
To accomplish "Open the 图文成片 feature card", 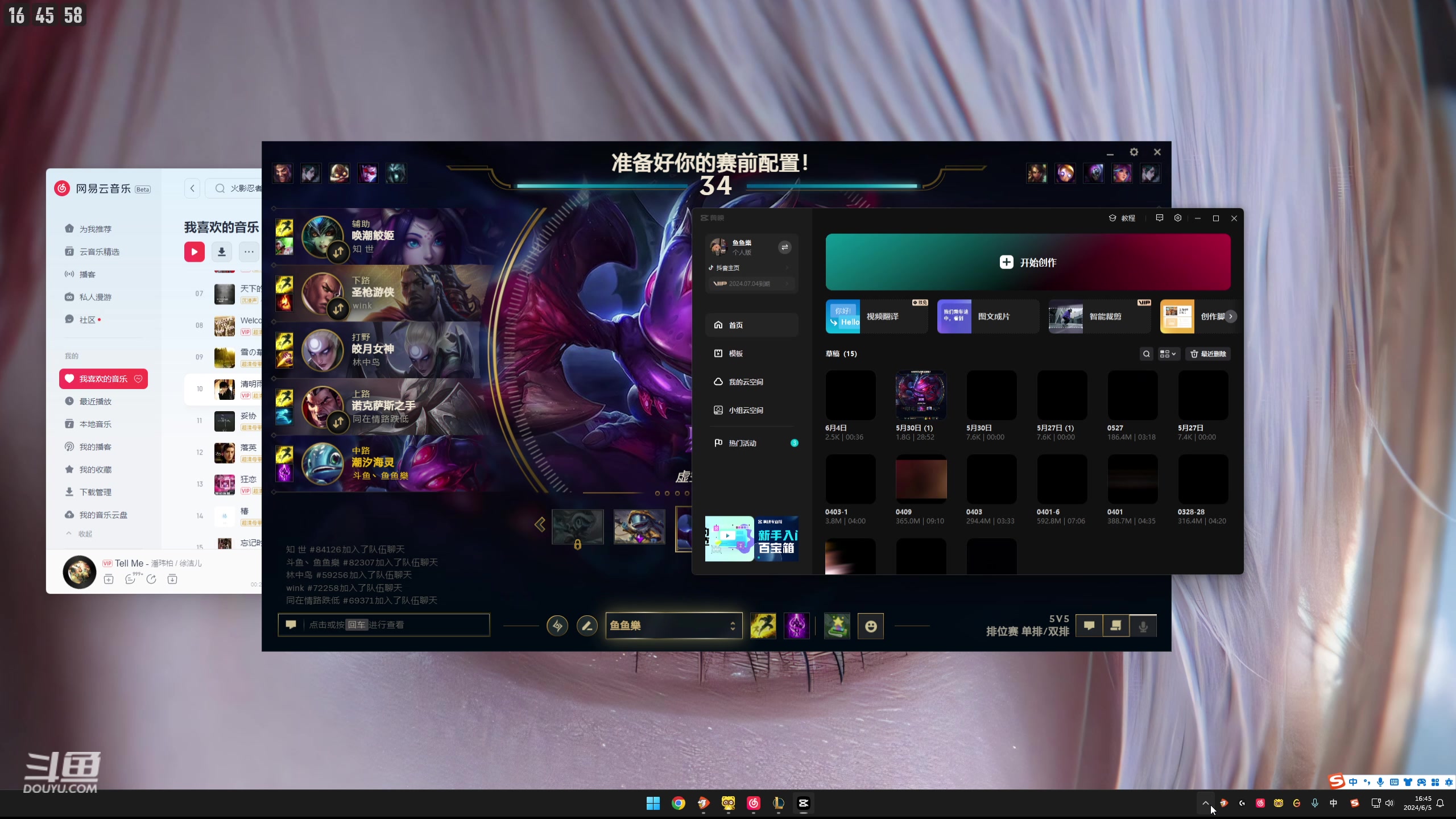I will [x=988, y=316].
